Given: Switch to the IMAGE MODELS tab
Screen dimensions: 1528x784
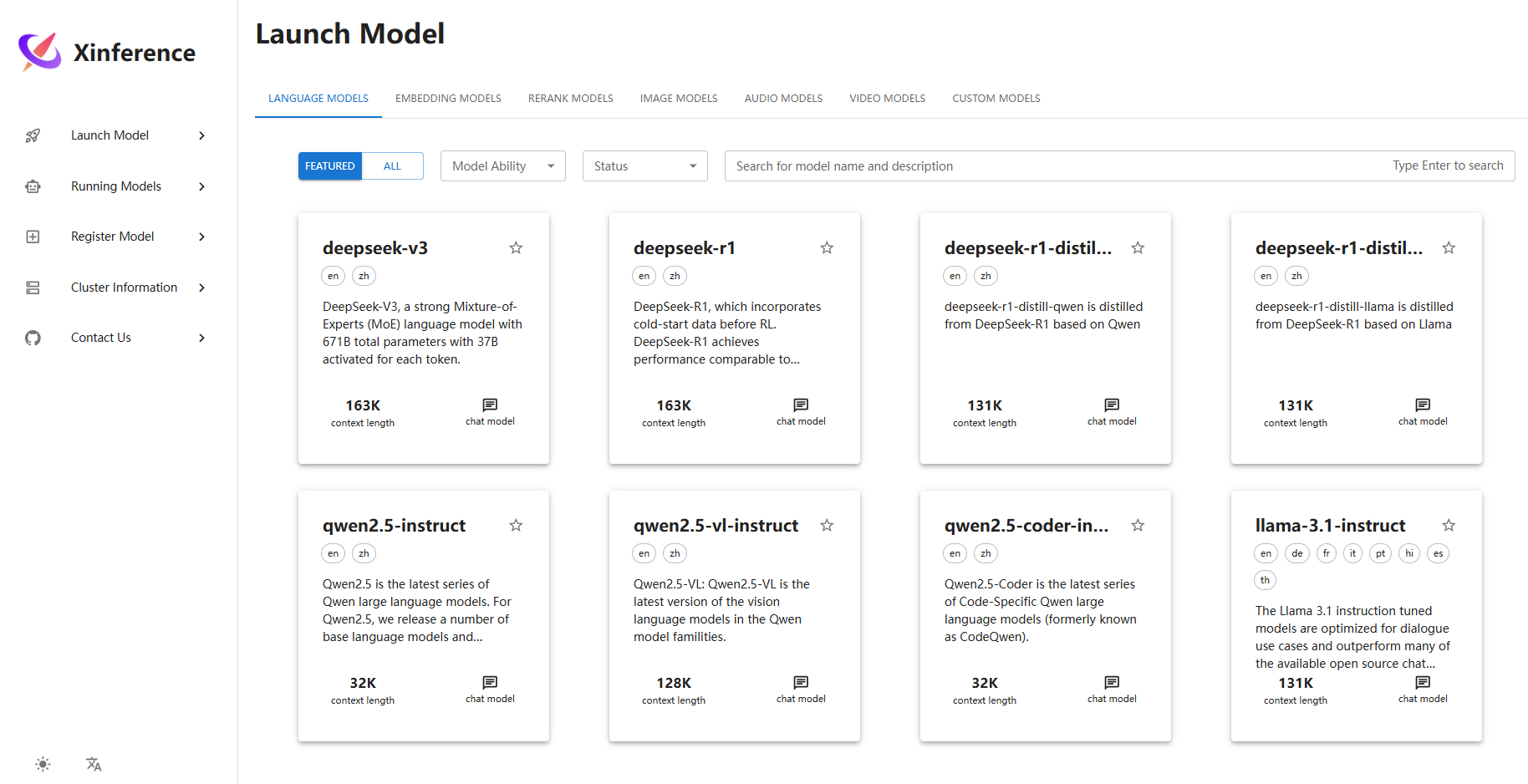Looking at the screenshot, I should (679, 99).
